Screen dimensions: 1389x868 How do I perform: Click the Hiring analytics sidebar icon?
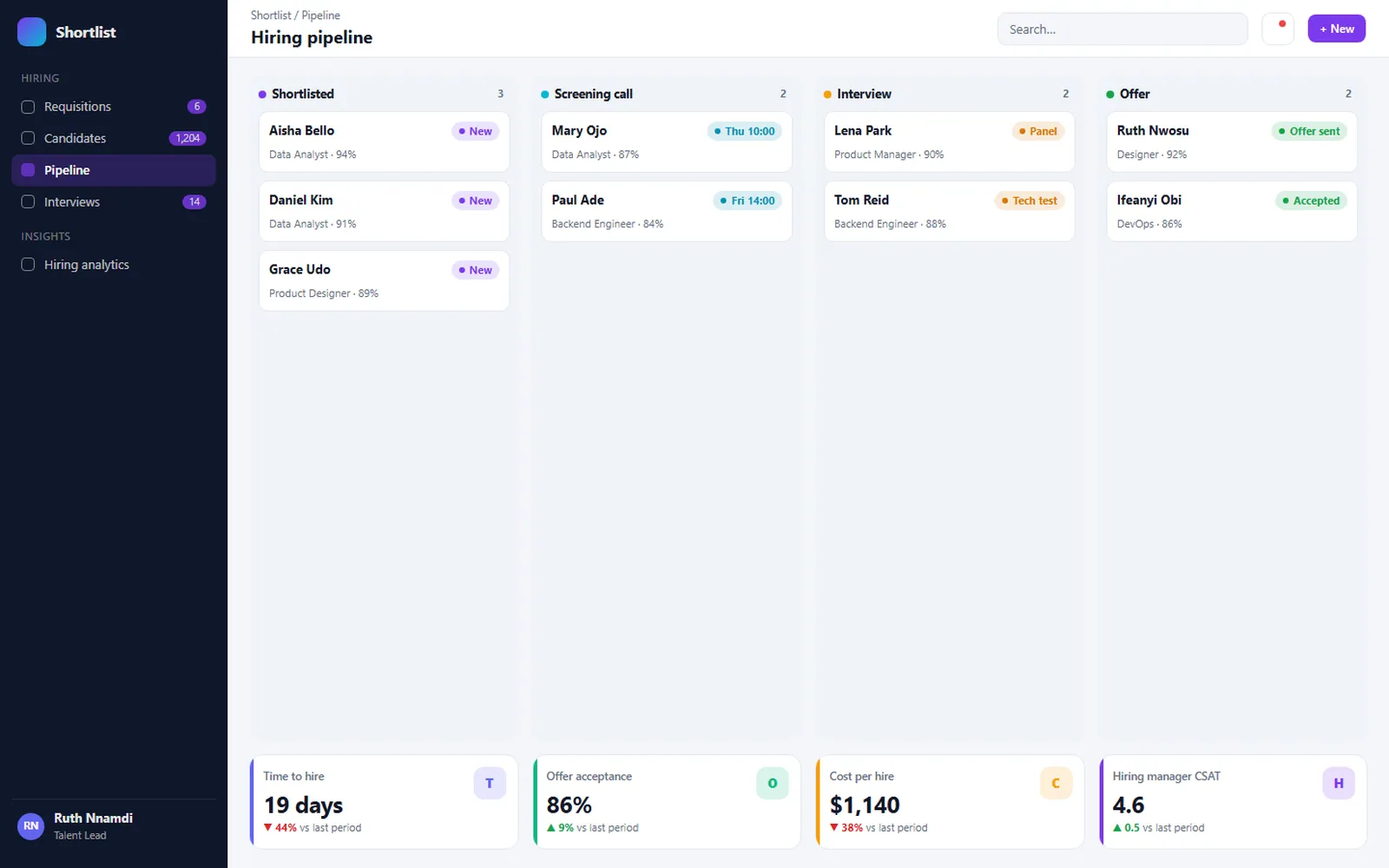[28, 265]
